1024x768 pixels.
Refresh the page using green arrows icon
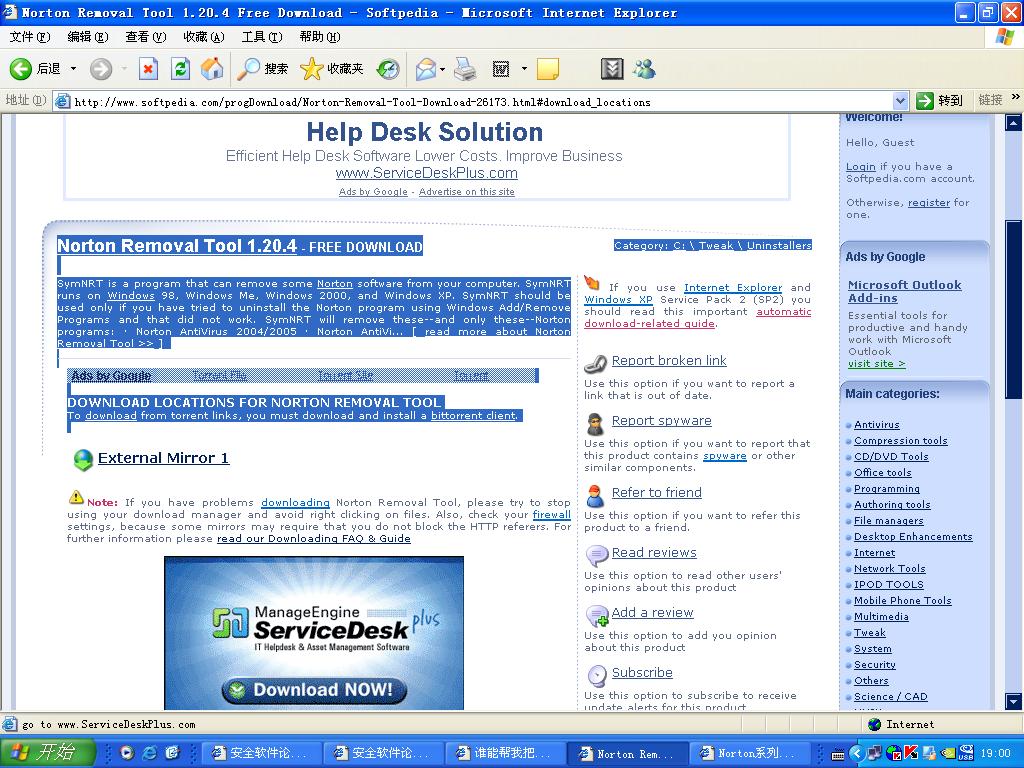pos(181,69)
